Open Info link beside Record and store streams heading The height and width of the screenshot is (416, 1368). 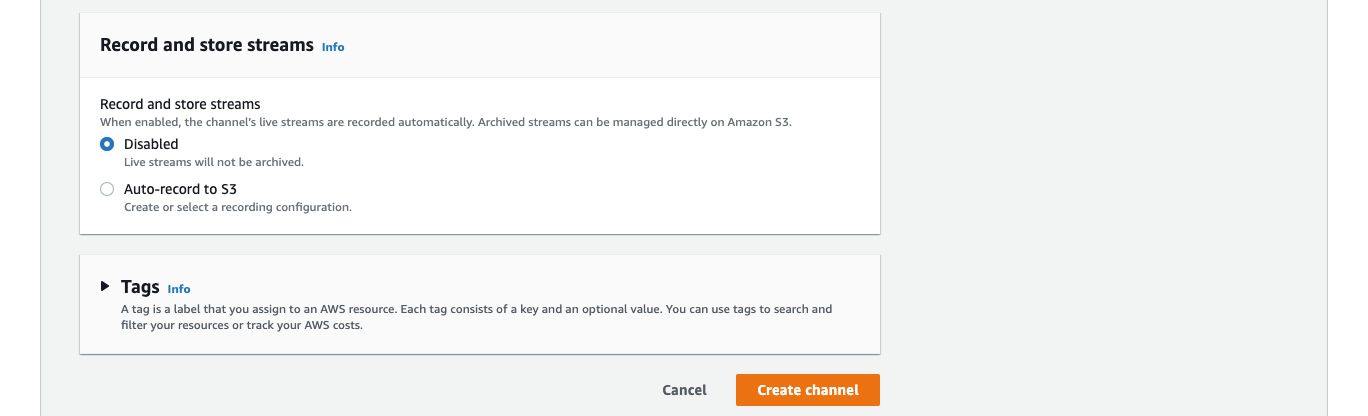tap(333, 47)
